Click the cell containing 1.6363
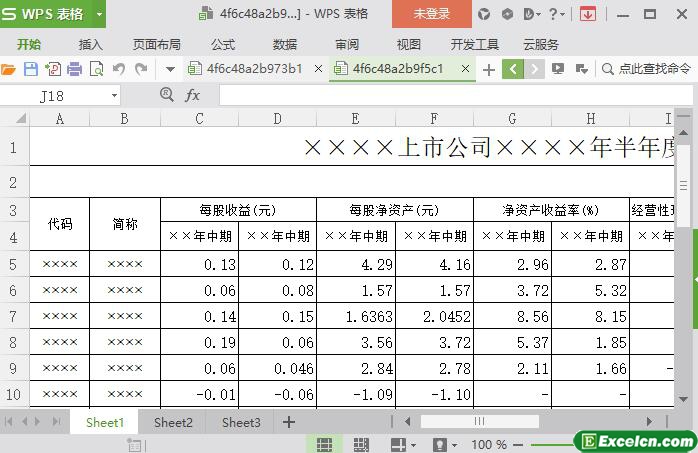Screen dimensions: 698x453 356,316
